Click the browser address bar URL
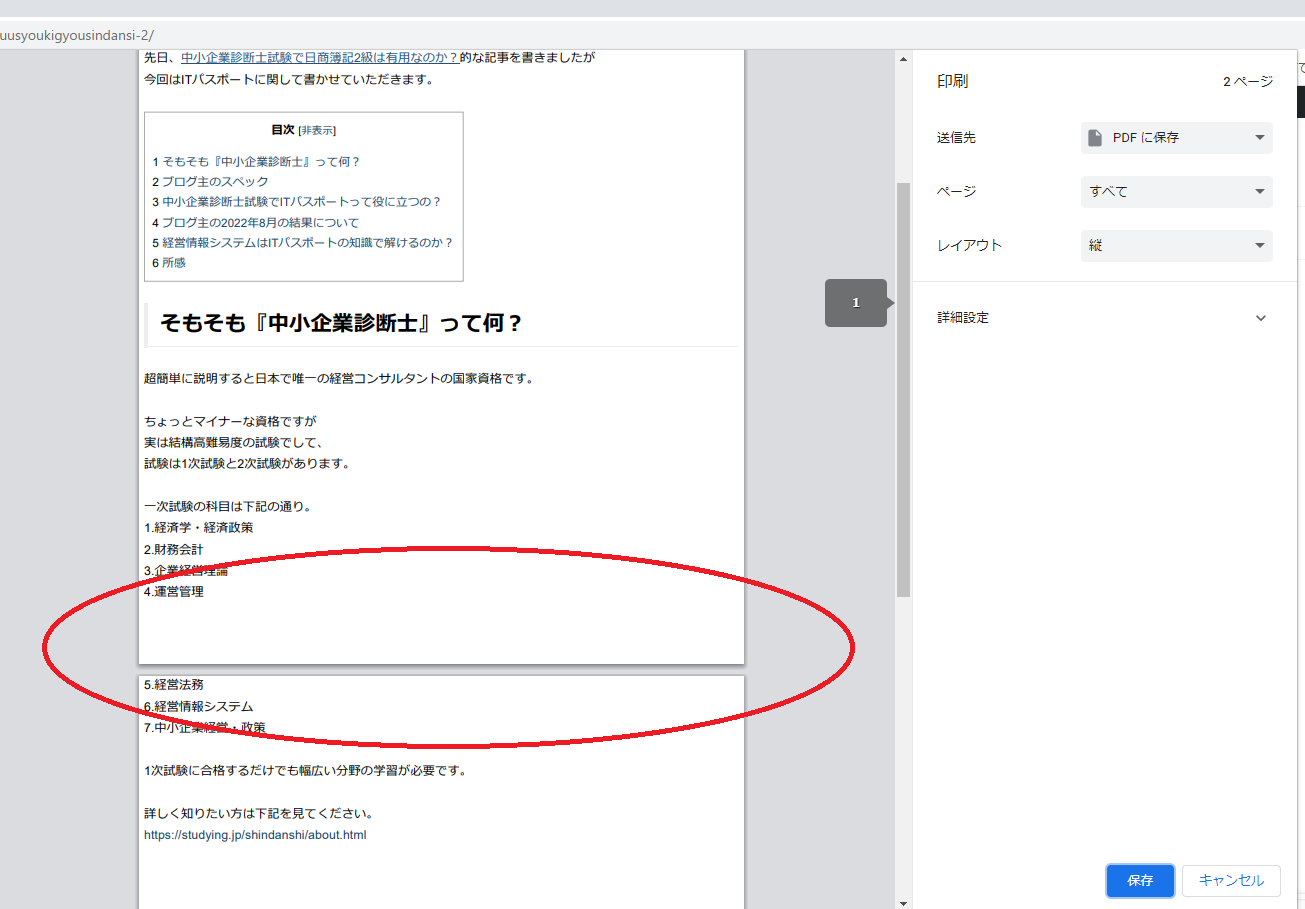1305x909 pixels. pos(77,34)
